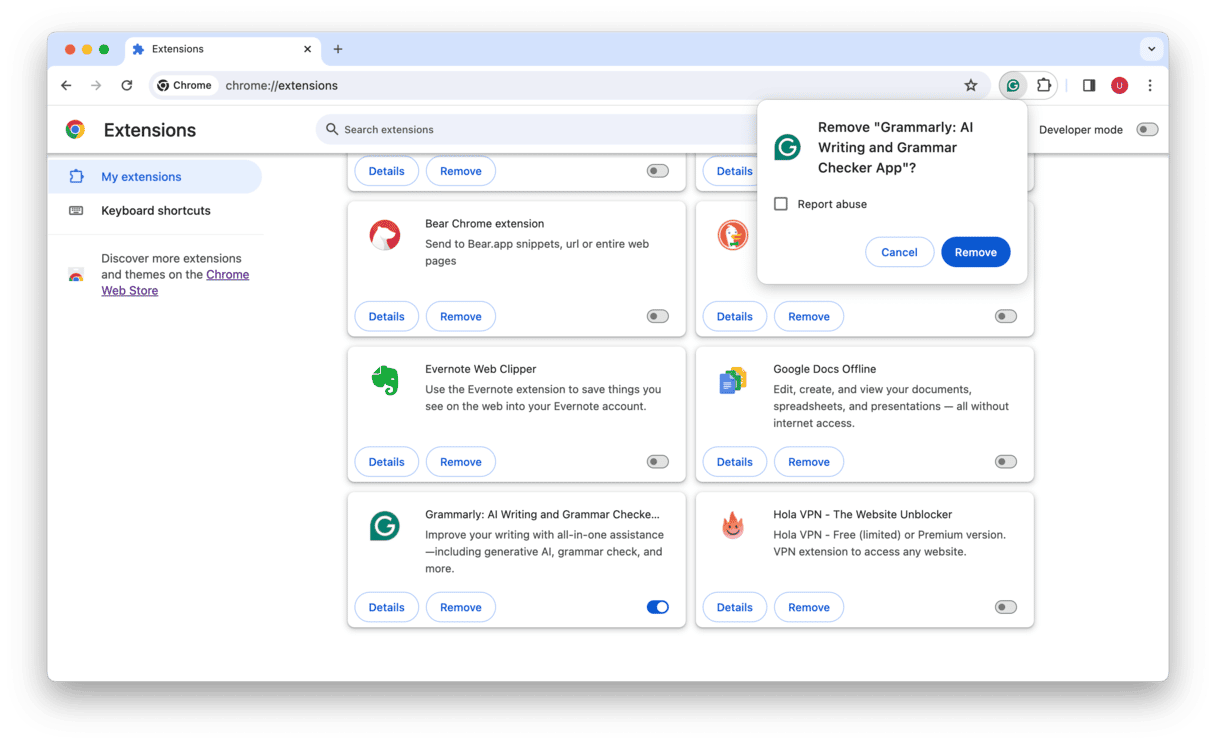Click the Evernote Web Clipper title text
This screenshot has width=1216, height=744.
[x=480, y=369]
